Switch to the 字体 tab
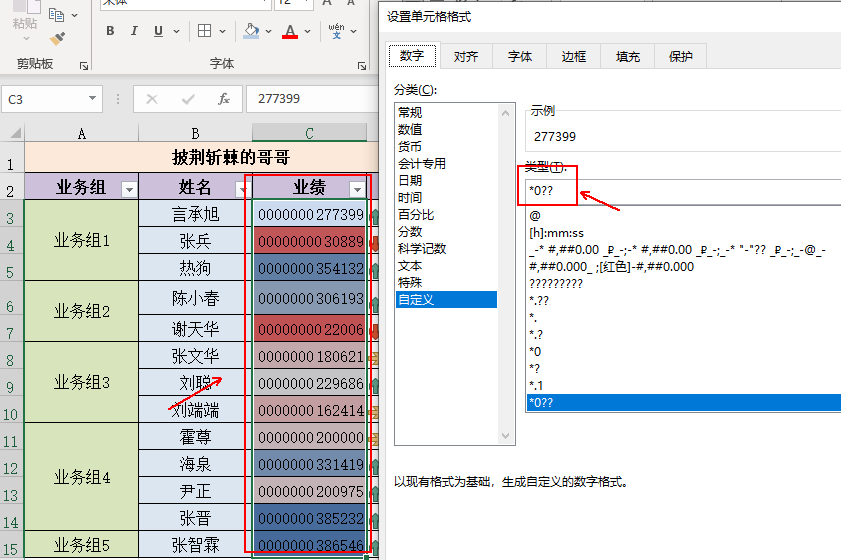This screenshot has width=841, height=560. coord(520,56)
